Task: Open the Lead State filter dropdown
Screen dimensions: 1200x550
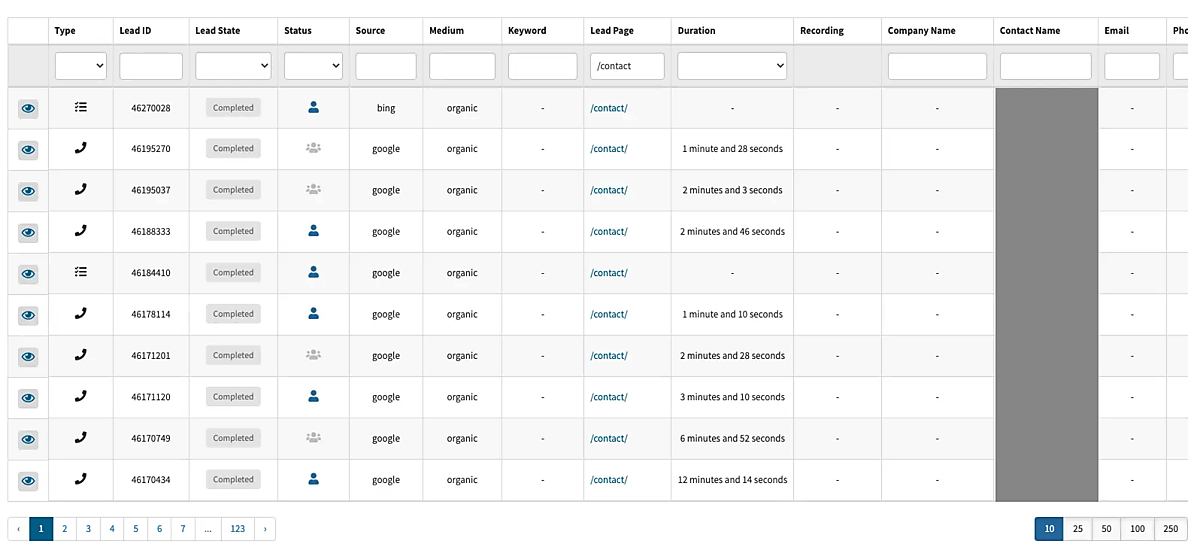Action: pyautogui.click(x=233, y=66)
